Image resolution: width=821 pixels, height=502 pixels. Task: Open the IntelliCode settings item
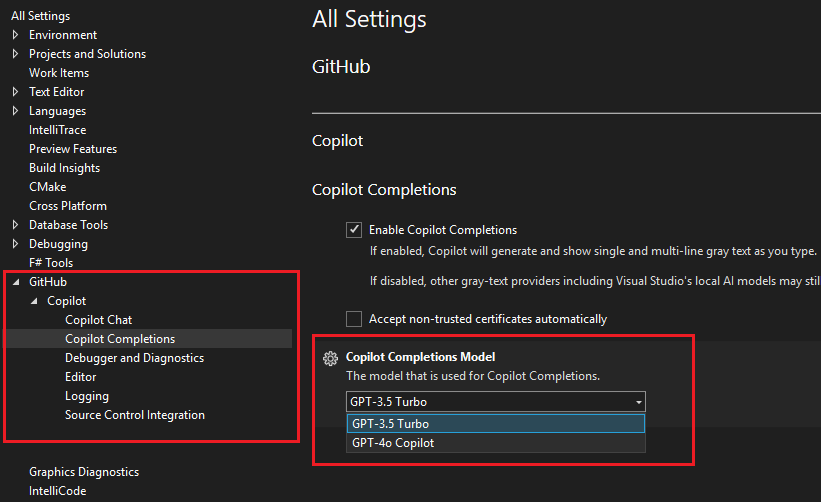click(58, 491)
